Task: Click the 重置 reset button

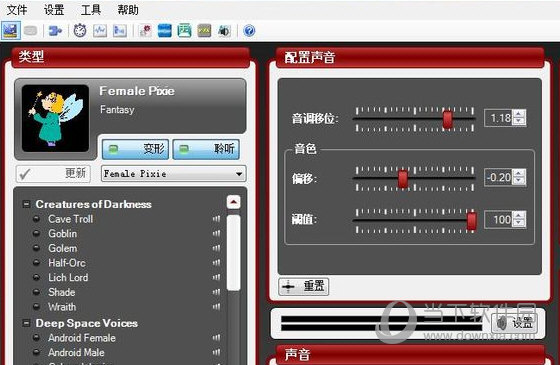Action: coord(304,286)
